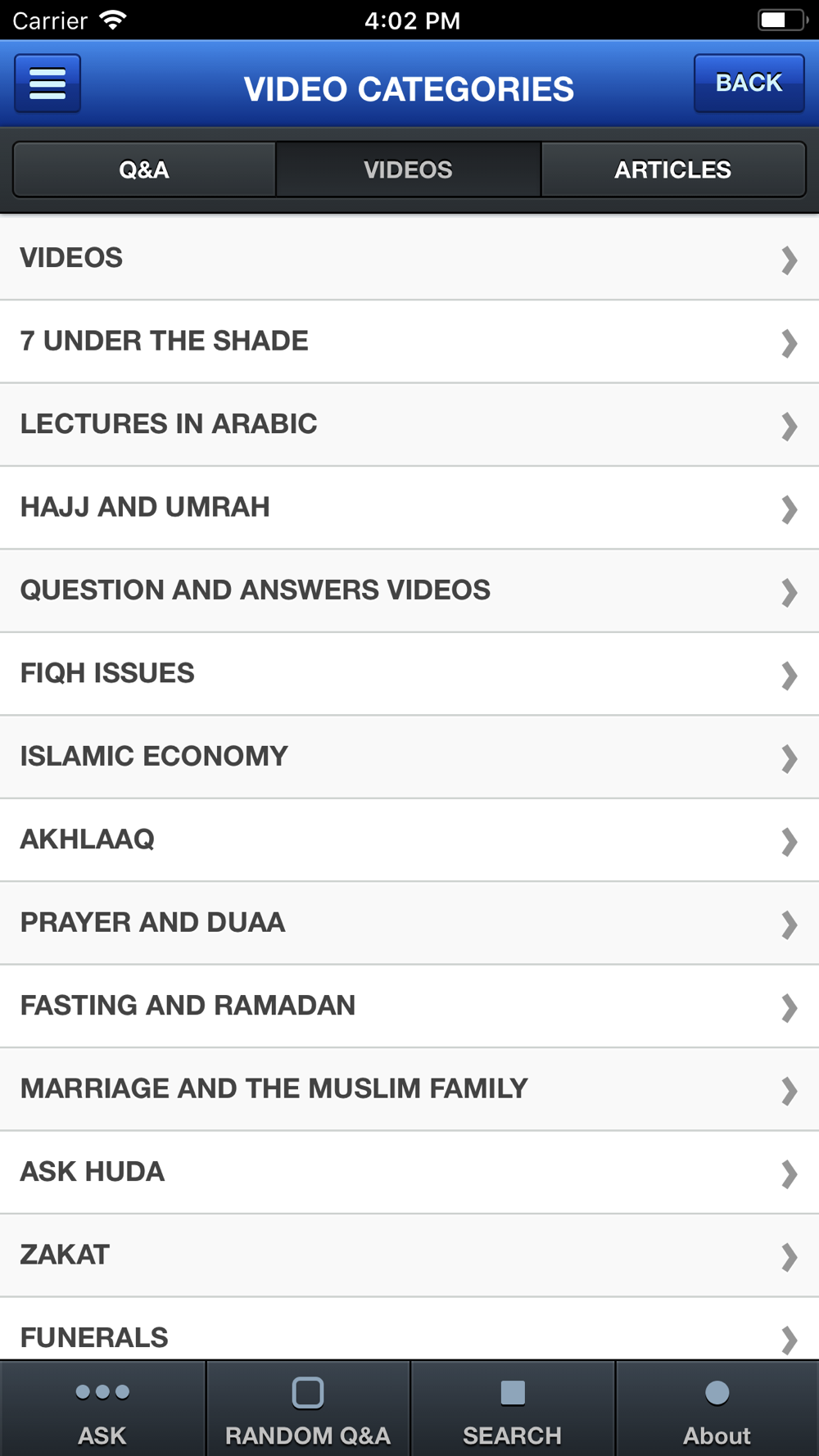Tap the SEARCH square icon
819x1456 pixels.
513,1392
